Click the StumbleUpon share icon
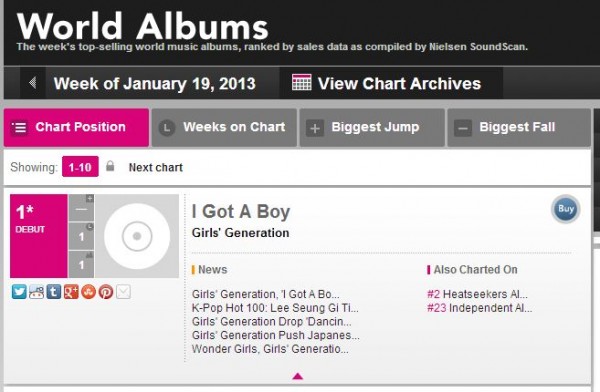 tap(88, 292)
